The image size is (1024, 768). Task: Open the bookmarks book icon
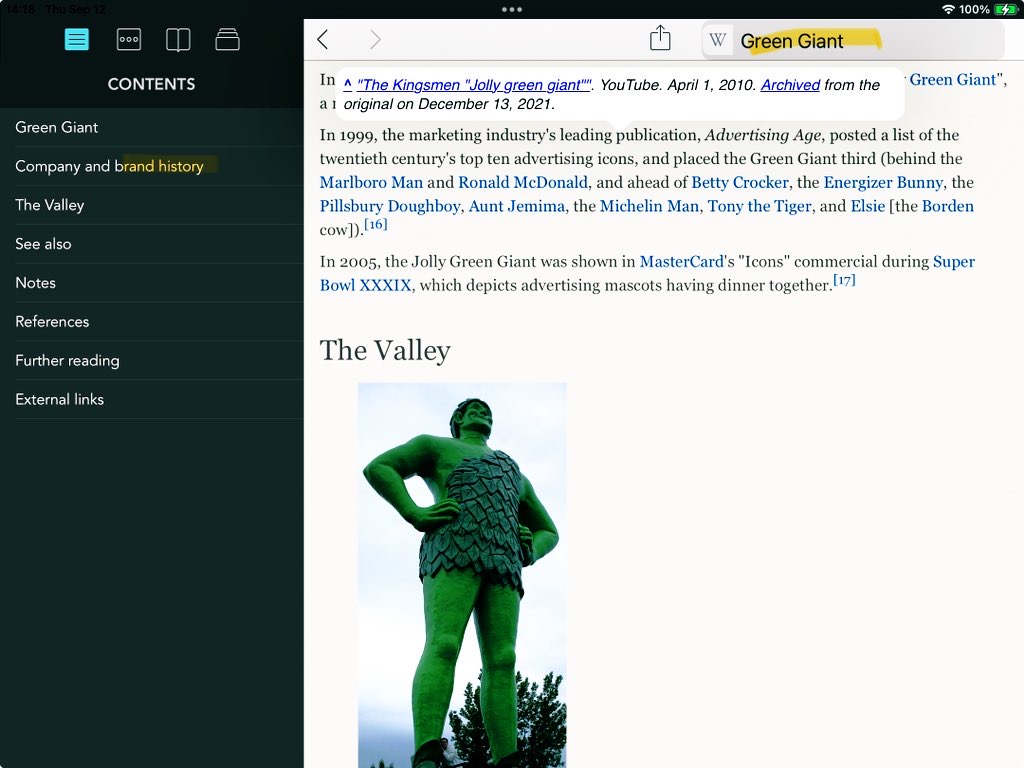(178, 40)
